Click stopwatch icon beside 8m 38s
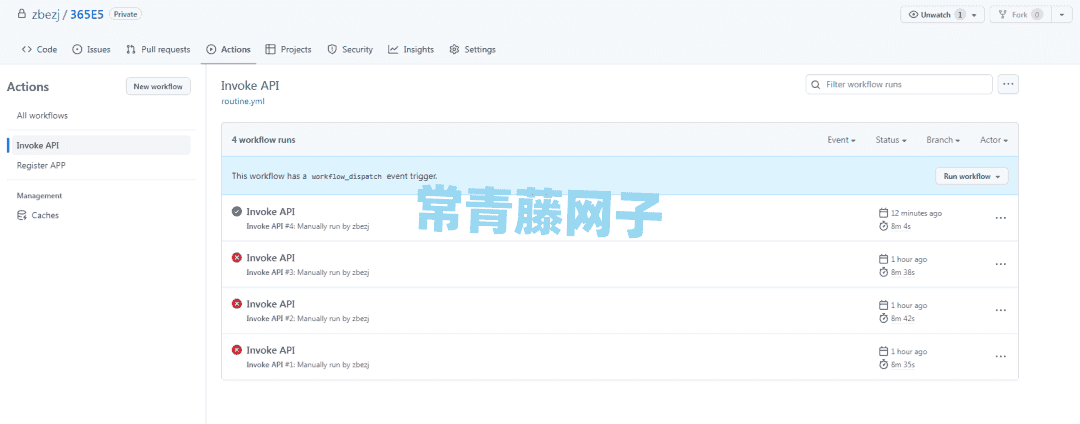 [x=884, y=272]
